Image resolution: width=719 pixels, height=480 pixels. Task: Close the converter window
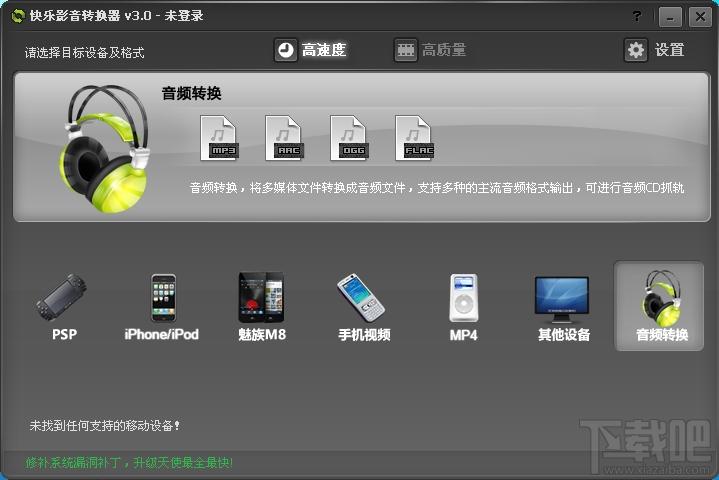tap(700, 17)
